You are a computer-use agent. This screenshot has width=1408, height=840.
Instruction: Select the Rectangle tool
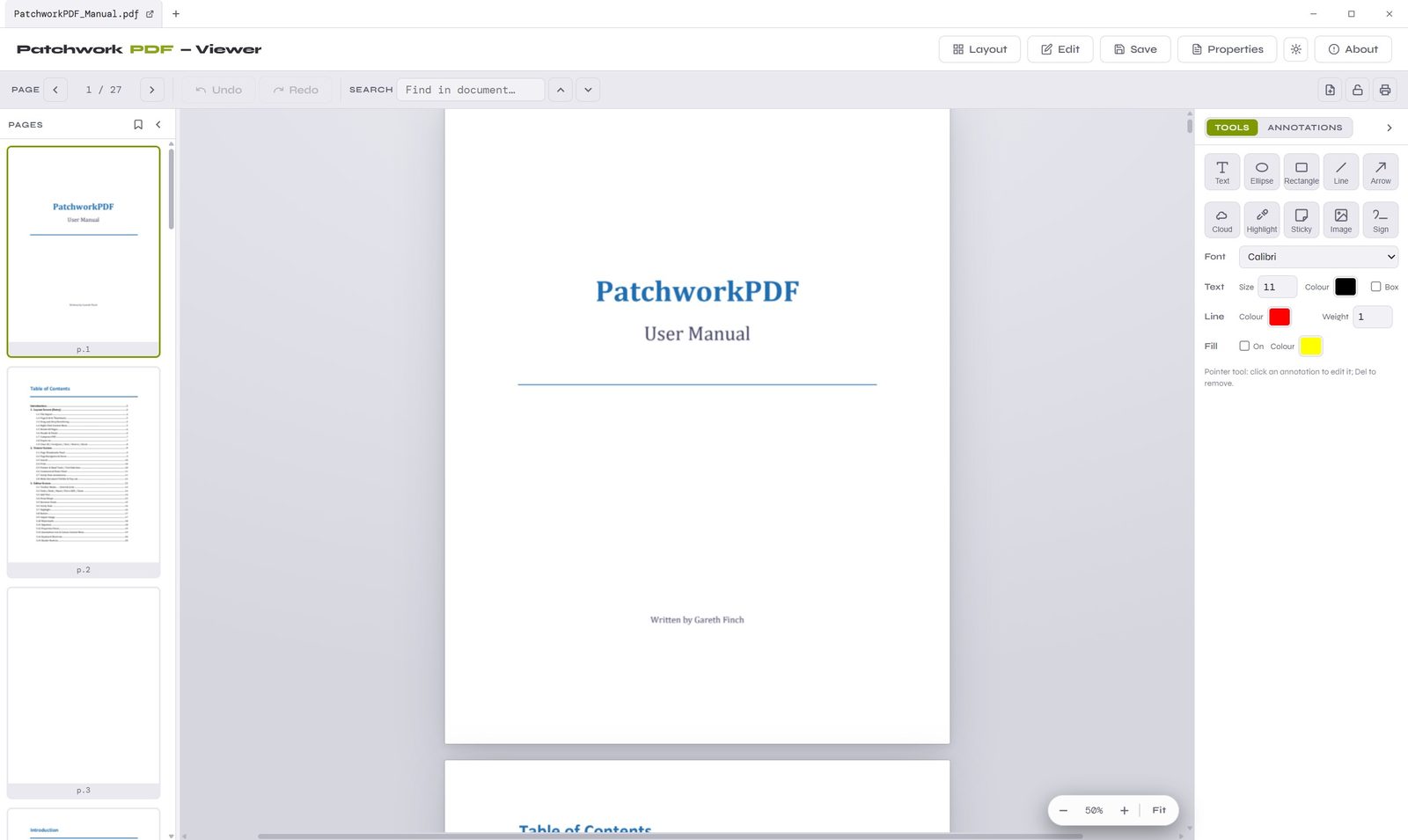tap(1302, 172)
